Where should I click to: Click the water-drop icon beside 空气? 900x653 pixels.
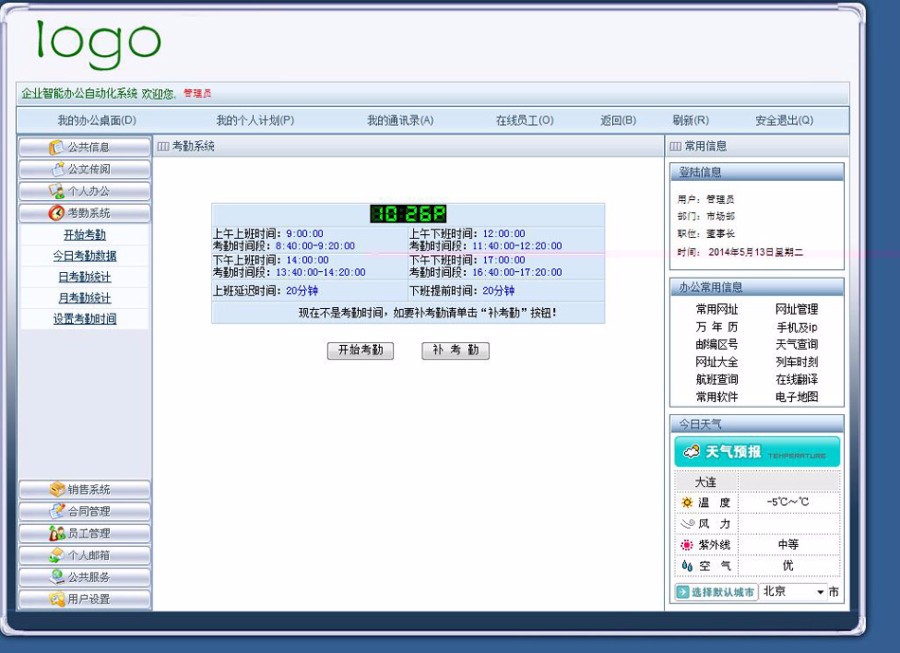(687, 566)
